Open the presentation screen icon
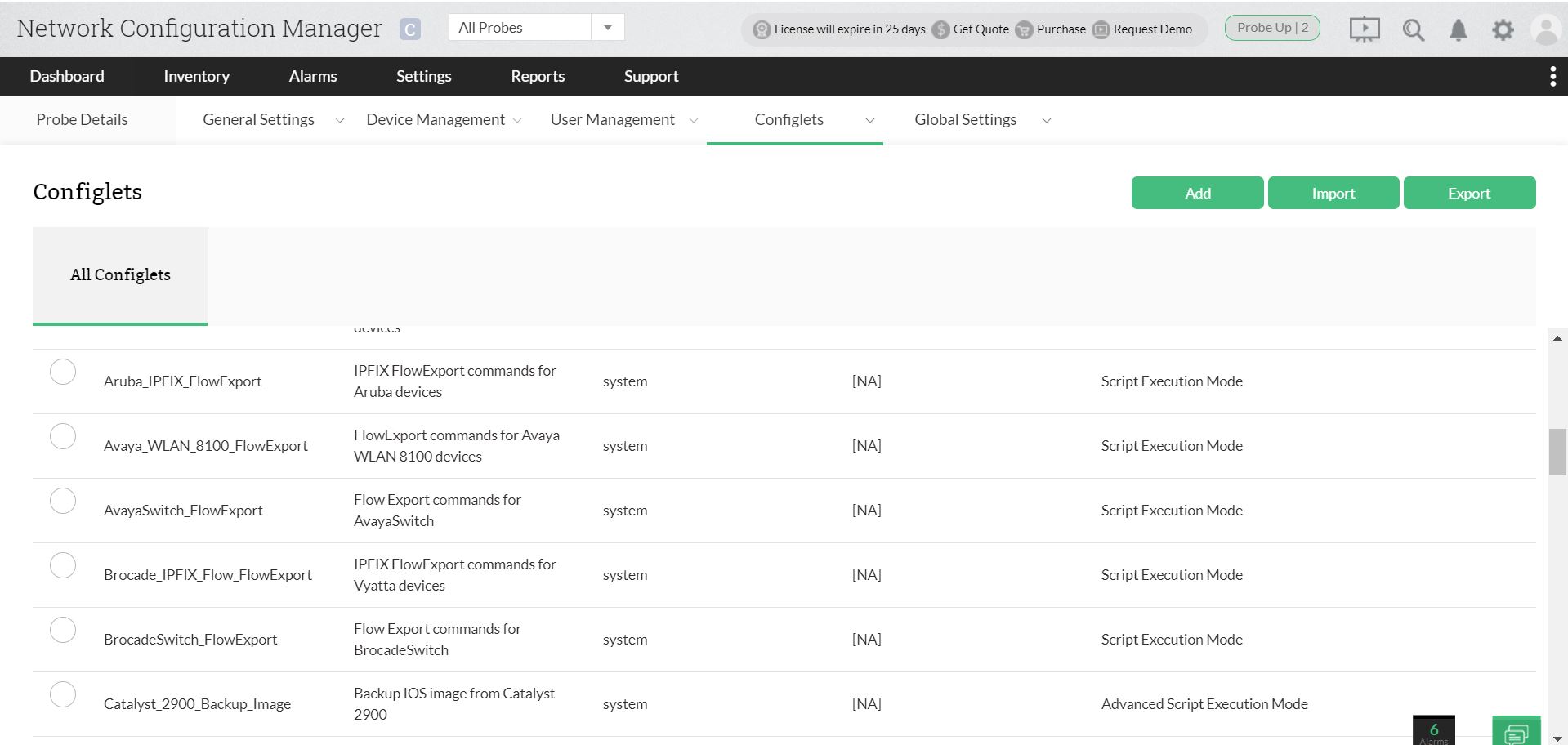The image size is (1568, 745). (1364, 30)
